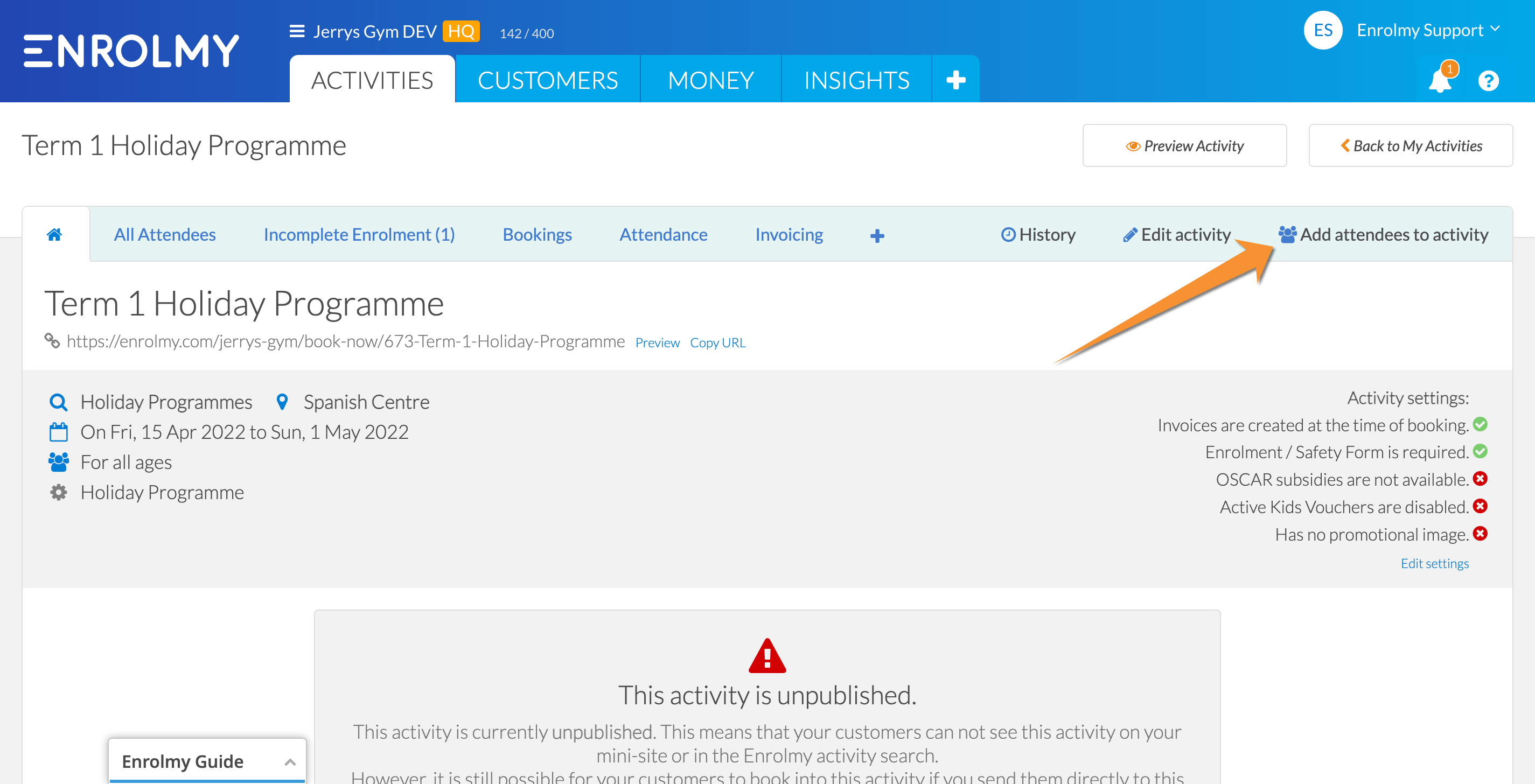Click the ES user avatar

coord(1323,30)
